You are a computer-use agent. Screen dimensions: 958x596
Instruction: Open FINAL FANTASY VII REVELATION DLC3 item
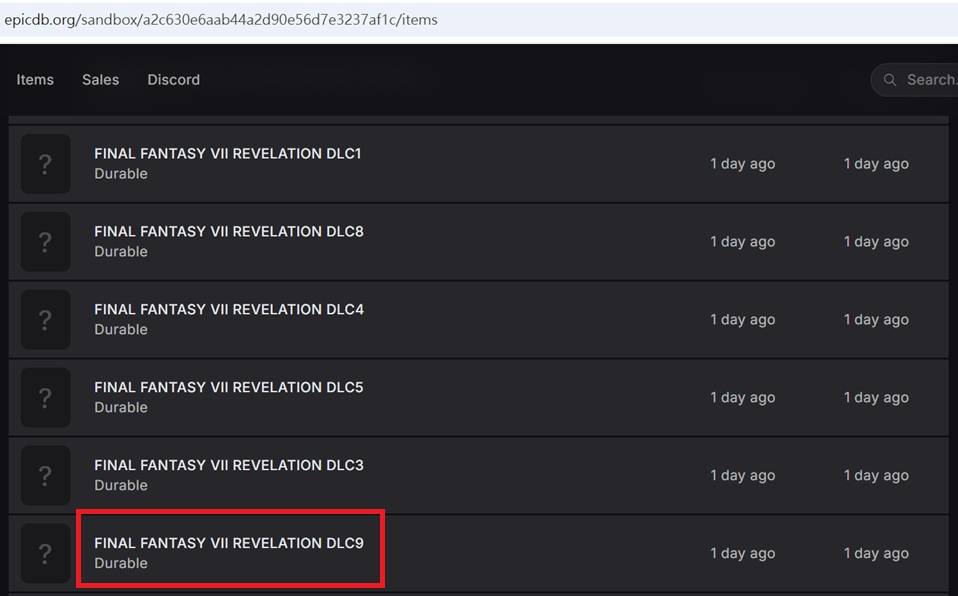pyautogui.click(x=229, y=465)
